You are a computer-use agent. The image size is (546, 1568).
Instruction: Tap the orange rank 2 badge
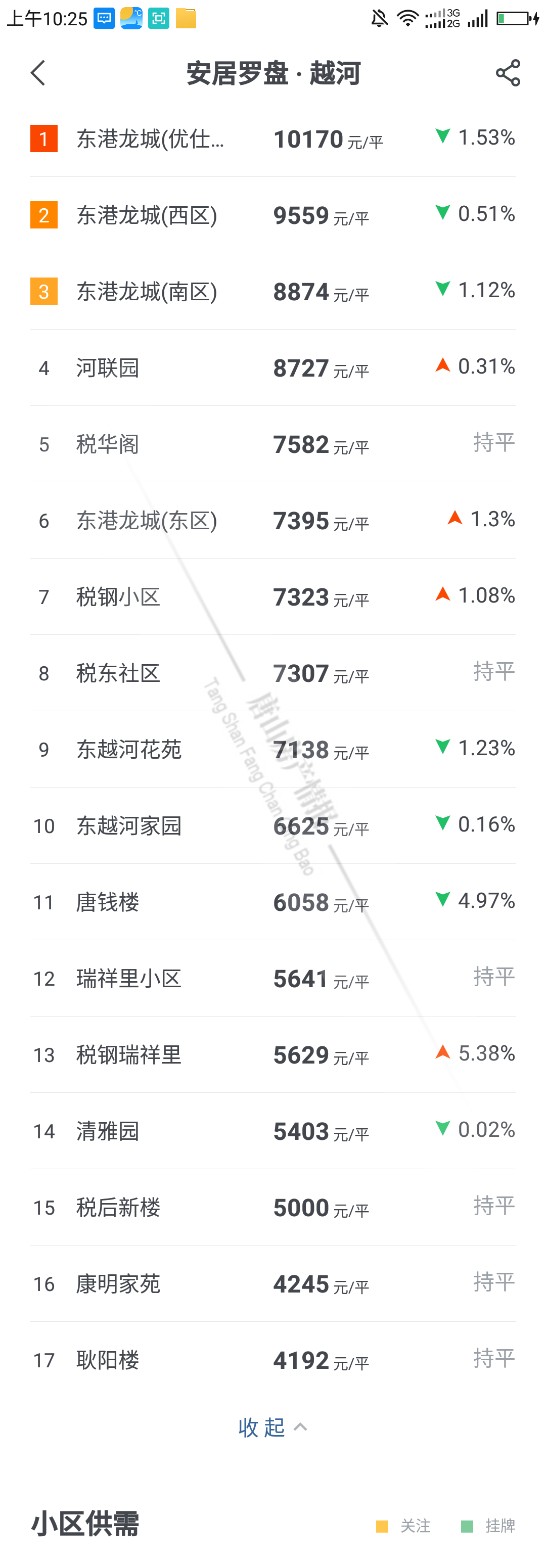(44, 215)
